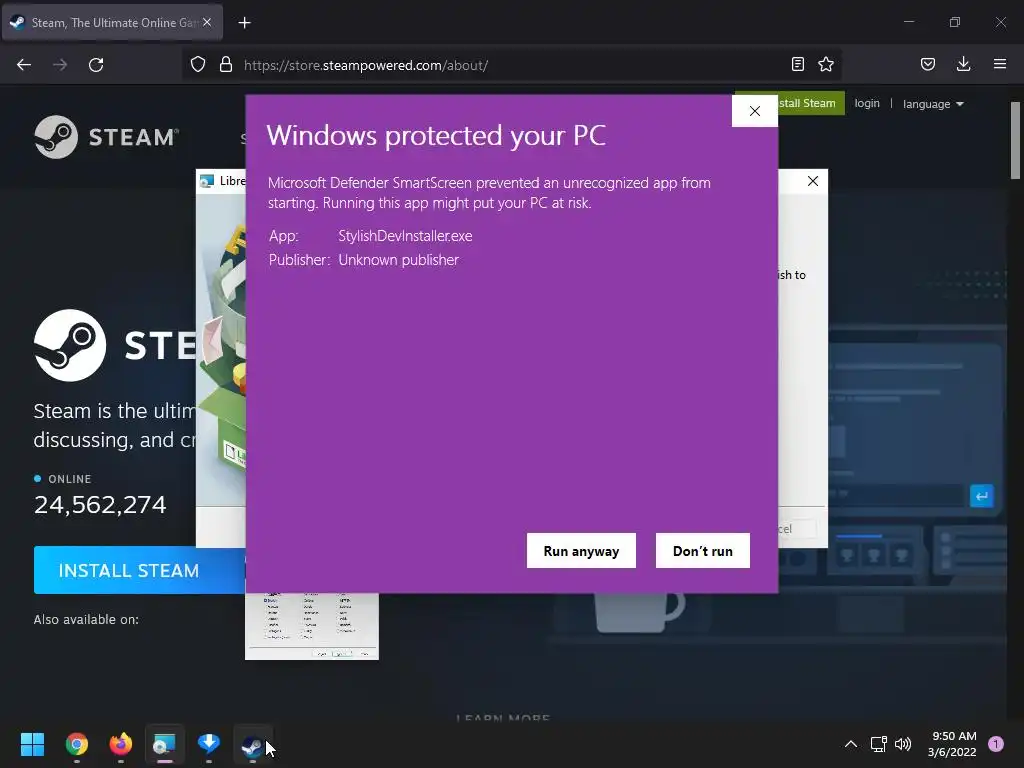Click the Steam icon in the taskbar
Screen dimensions: 1024x768
pos(252,744)
